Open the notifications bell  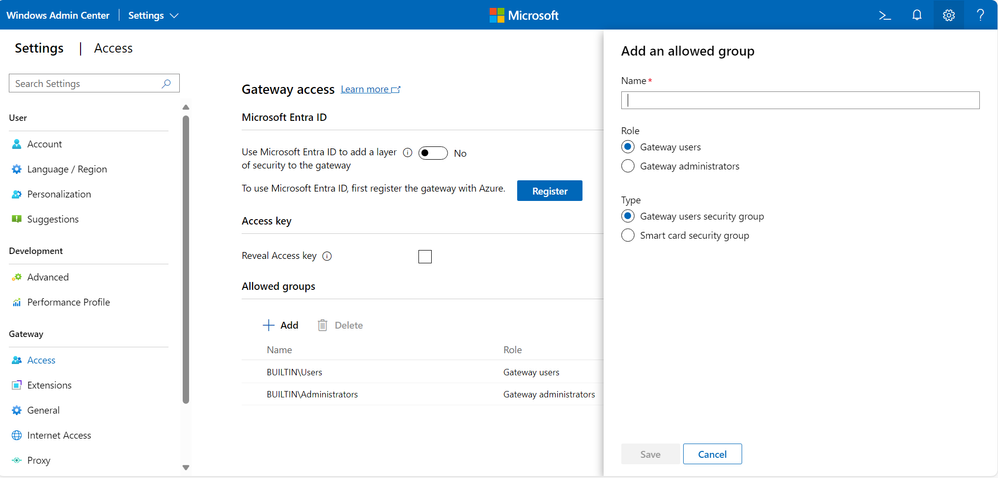click(917, 15)
